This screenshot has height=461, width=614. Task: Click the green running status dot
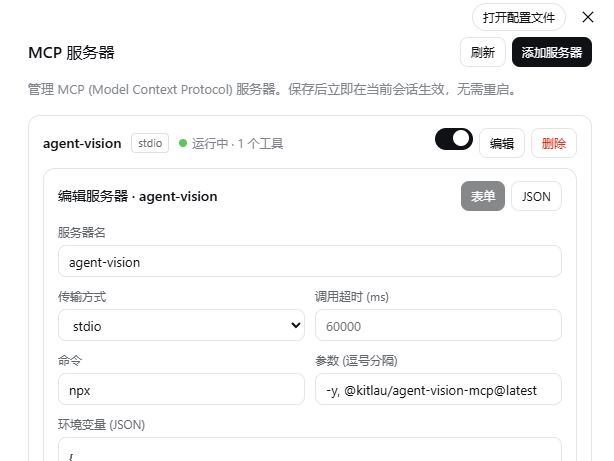point(182,143)
